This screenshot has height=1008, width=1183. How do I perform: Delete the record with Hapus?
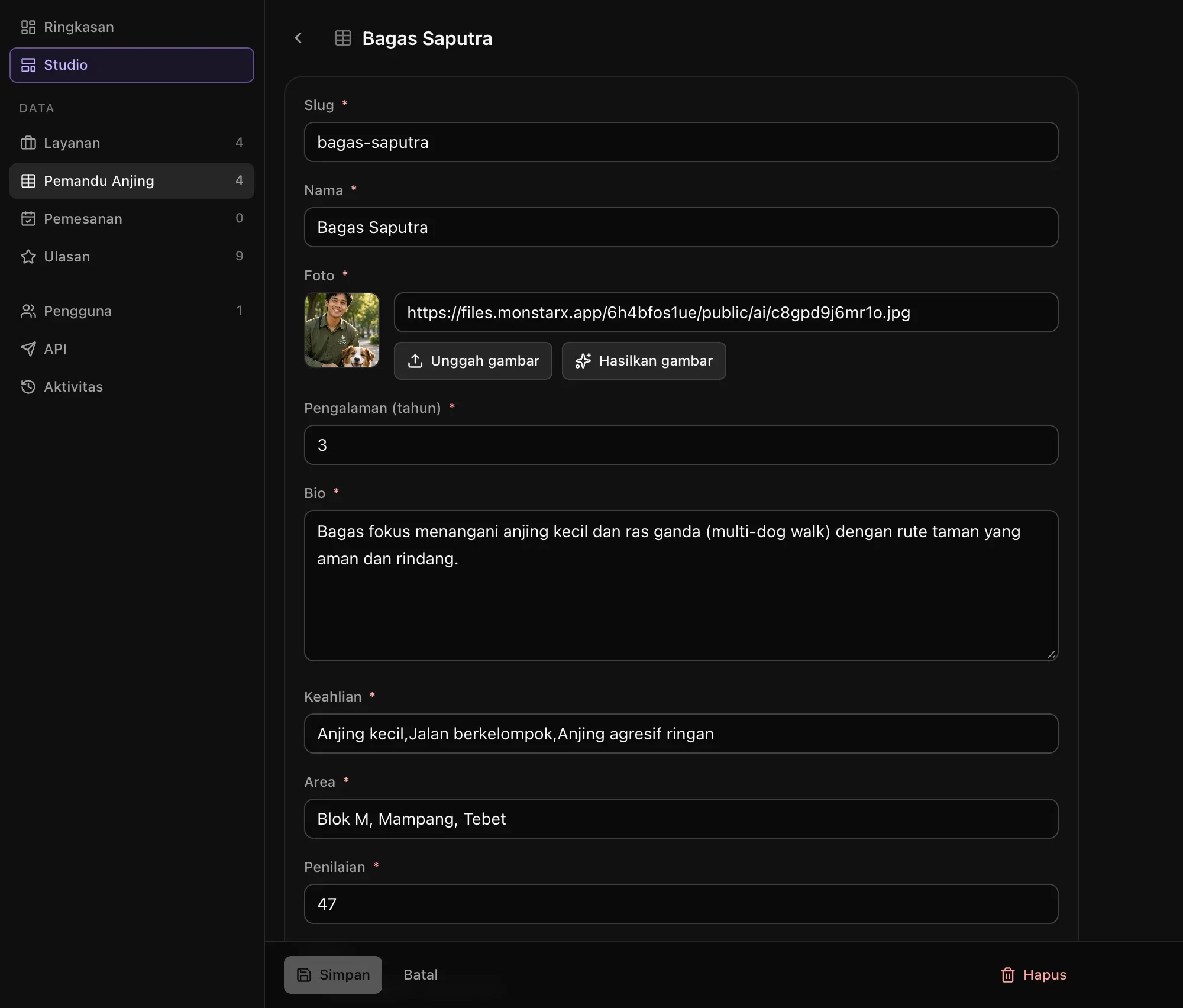pos(1033,975)
